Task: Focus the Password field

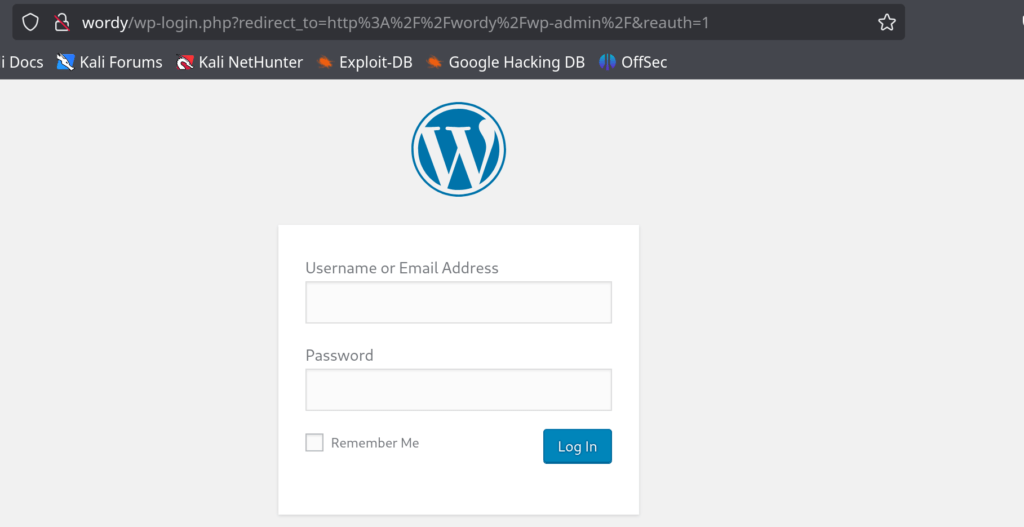Action: tap(458, 390)
